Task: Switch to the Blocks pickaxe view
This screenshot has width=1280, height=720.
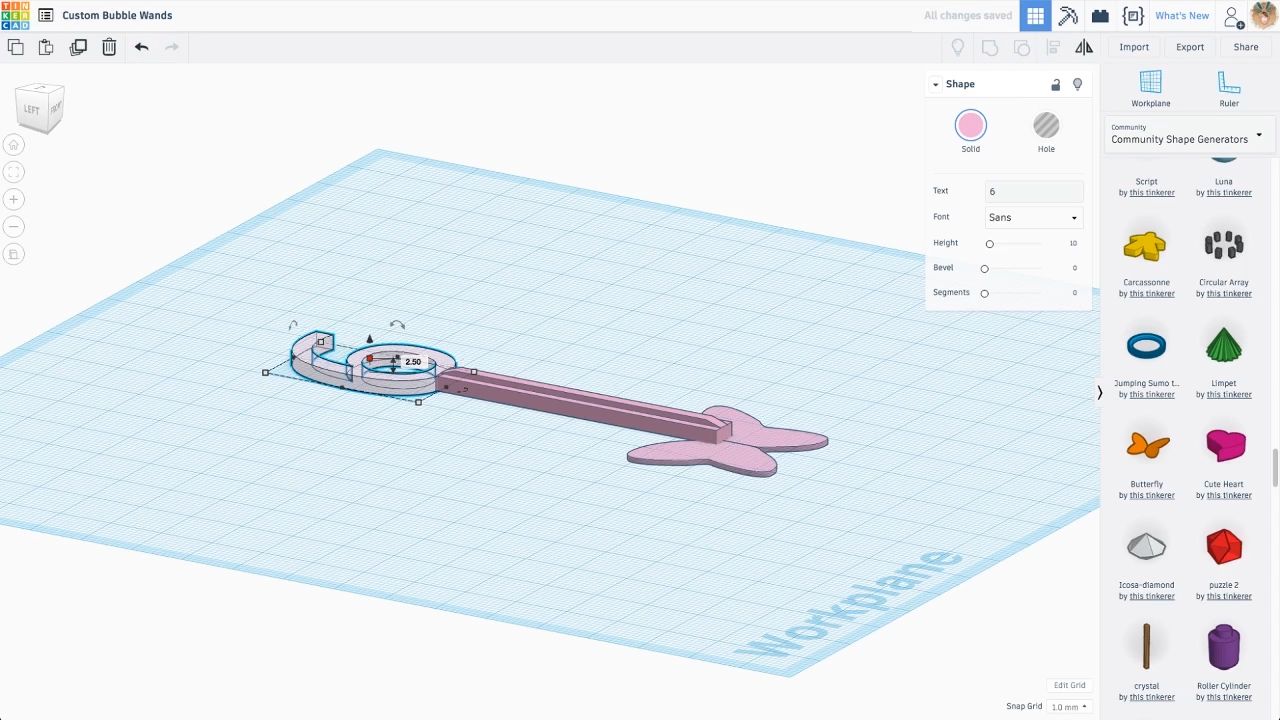Action: point(1068,15)
